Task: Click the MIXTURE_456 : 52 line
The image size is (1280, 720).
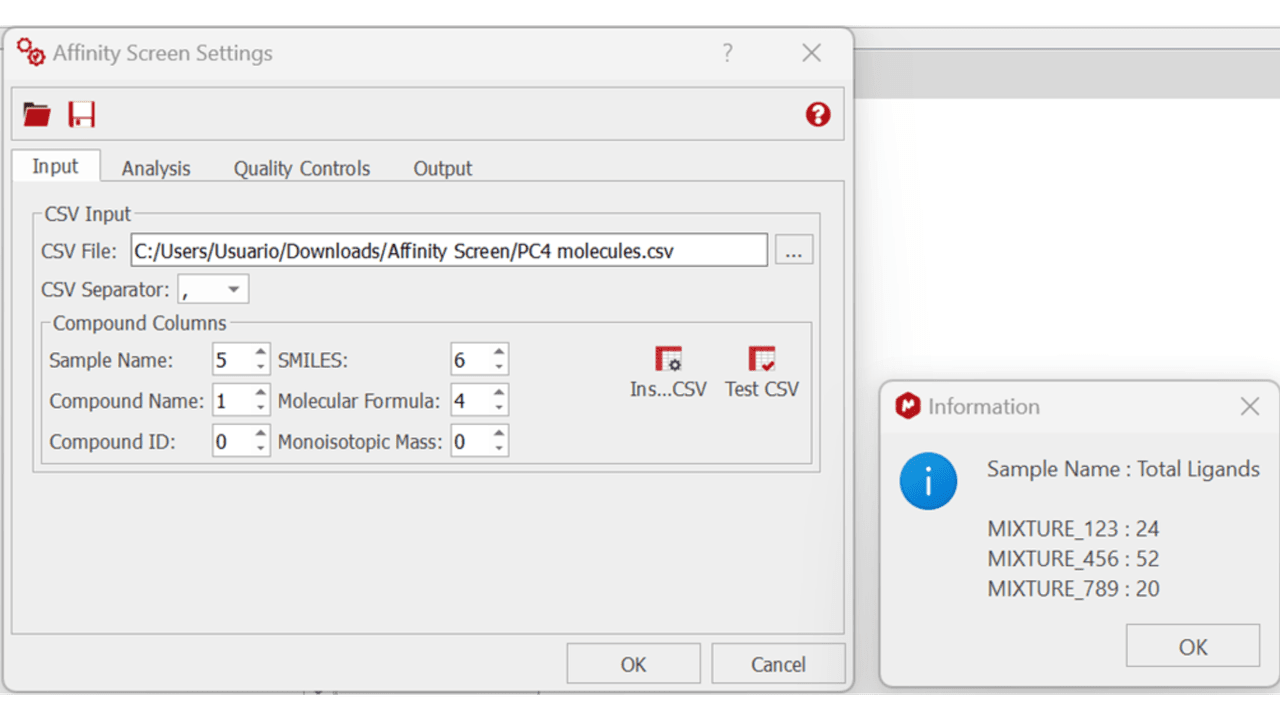Action: click(1073, 559)
